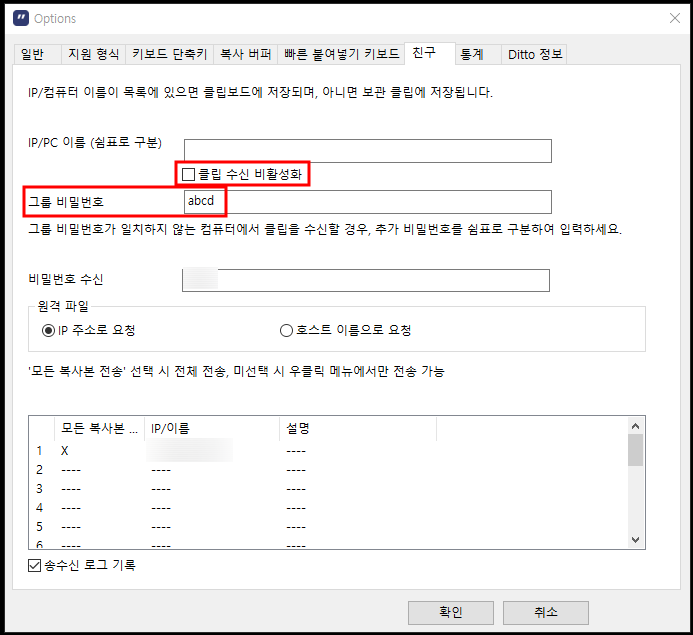Image resolution: width=693 pixels, height=635 pixels.
Task: Click the friends list scroll up arrow
Action: pyautogui.click(x=636, y=426)
